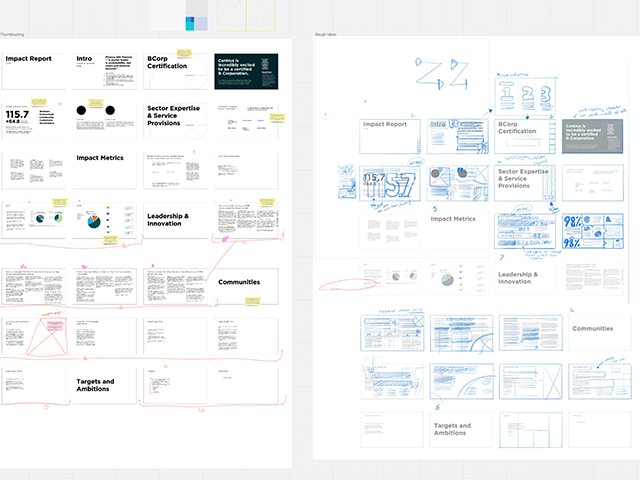
Task: Select BCorp Certification slide in Thumbnailing frame
Action: 176,71
